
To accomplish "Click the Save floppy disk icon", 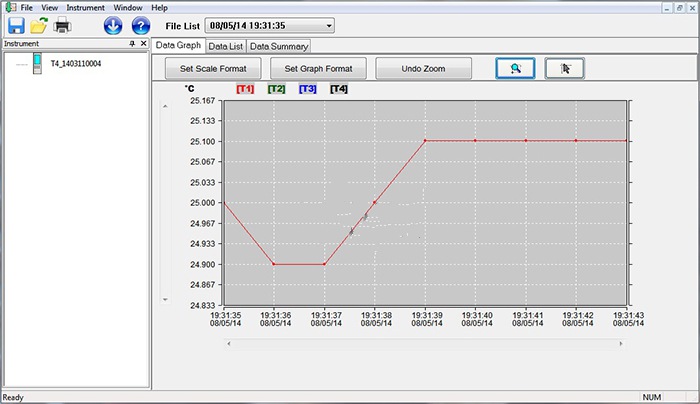I will pyautogui.click(x=17, y=26).
